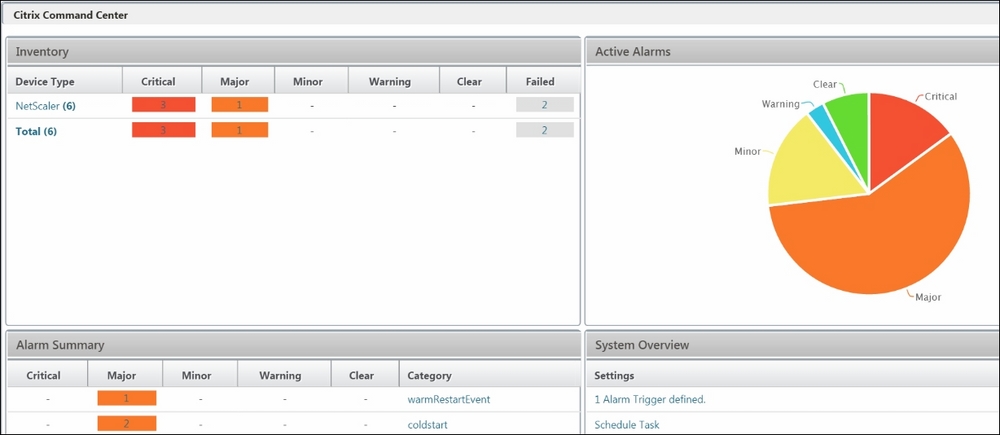Open the Schedule Task link
This screenshot has height=435, width=1000.
coord(627,425)
